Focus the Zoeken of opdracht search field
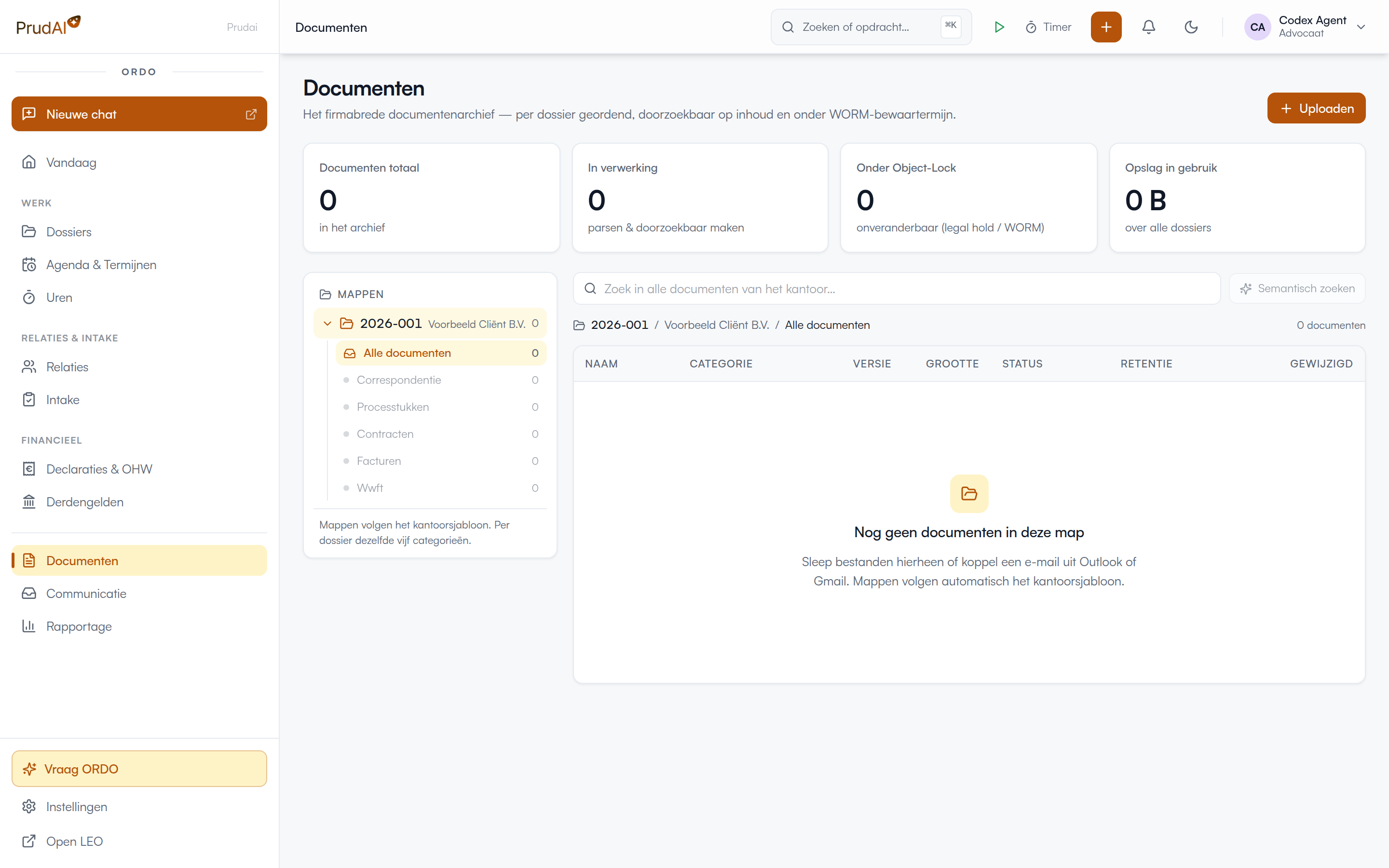1389x868 pixels. pos(871,27)
